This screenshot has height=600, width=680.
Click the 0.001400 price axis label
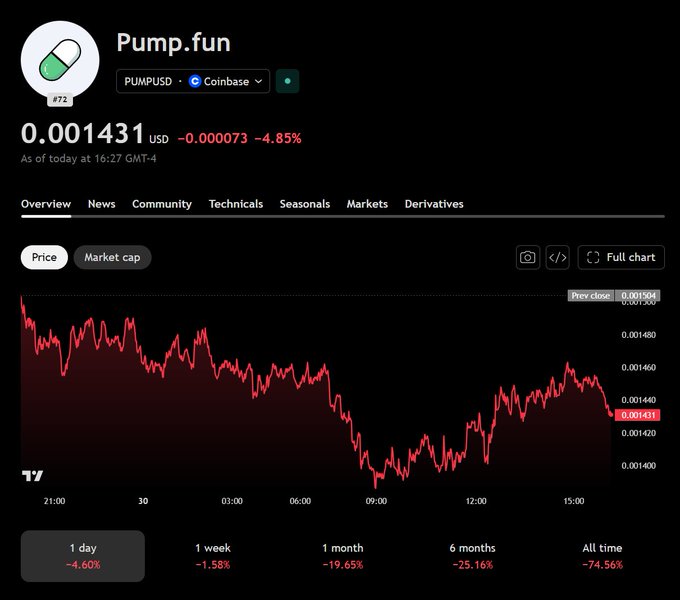click(x=638, y=466)
